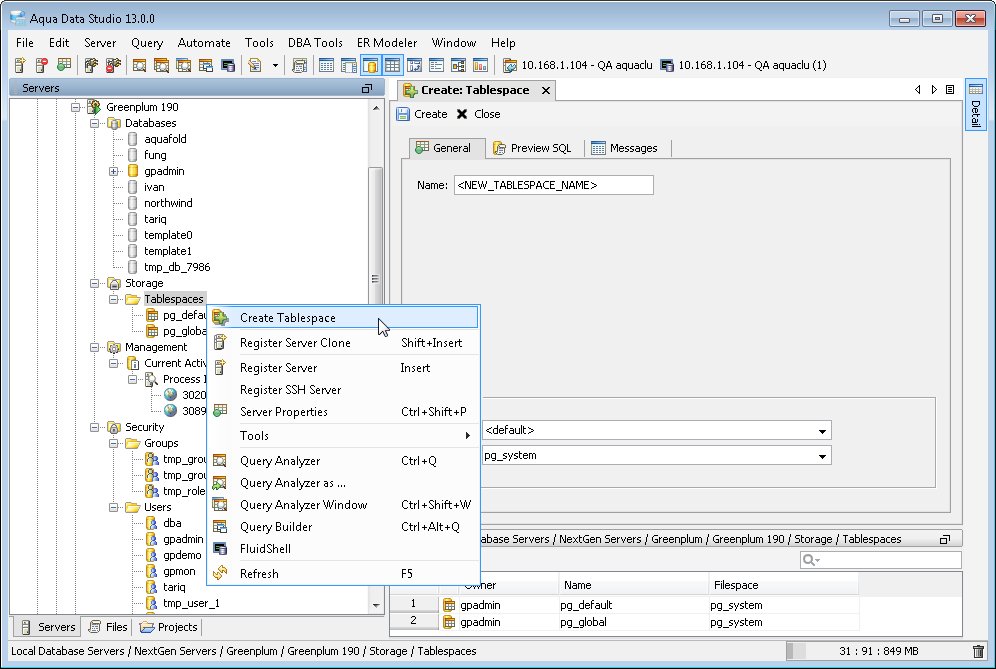
Task: Open the Detail side panel tab
Action: pyautogui.click(x=975, y=104)
